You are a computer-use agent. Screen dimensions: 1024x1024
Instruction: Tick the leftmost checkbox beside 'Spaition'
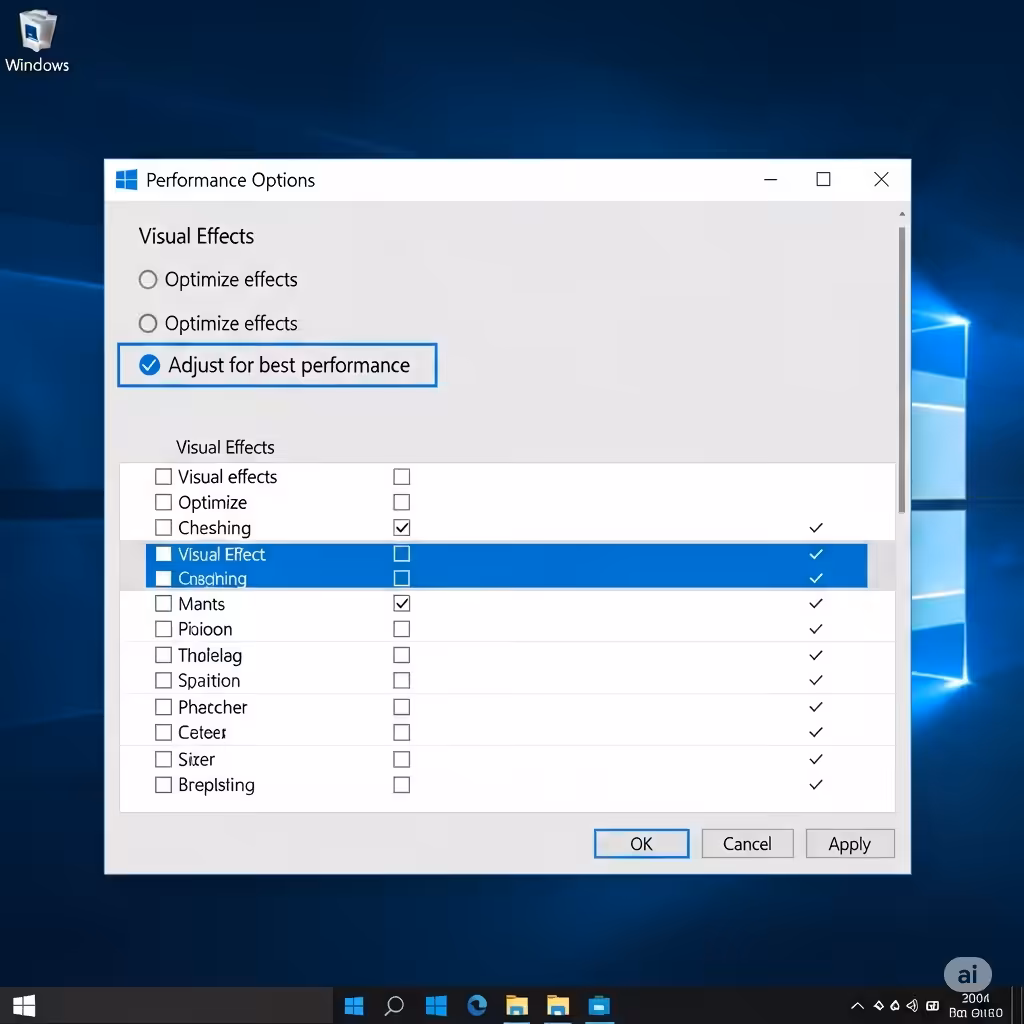[x=163, y=680]
